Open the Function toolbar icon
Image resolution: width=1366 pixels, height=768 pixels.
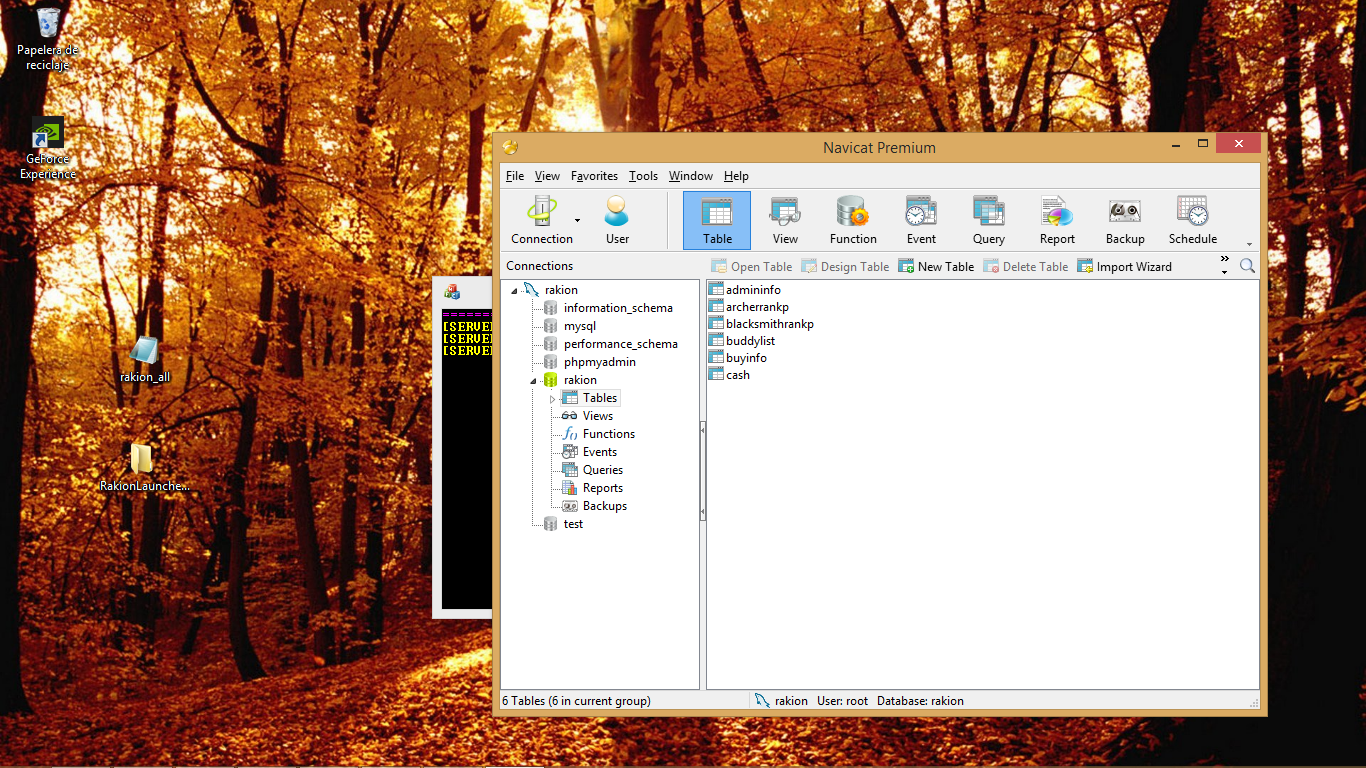[853, 220]
